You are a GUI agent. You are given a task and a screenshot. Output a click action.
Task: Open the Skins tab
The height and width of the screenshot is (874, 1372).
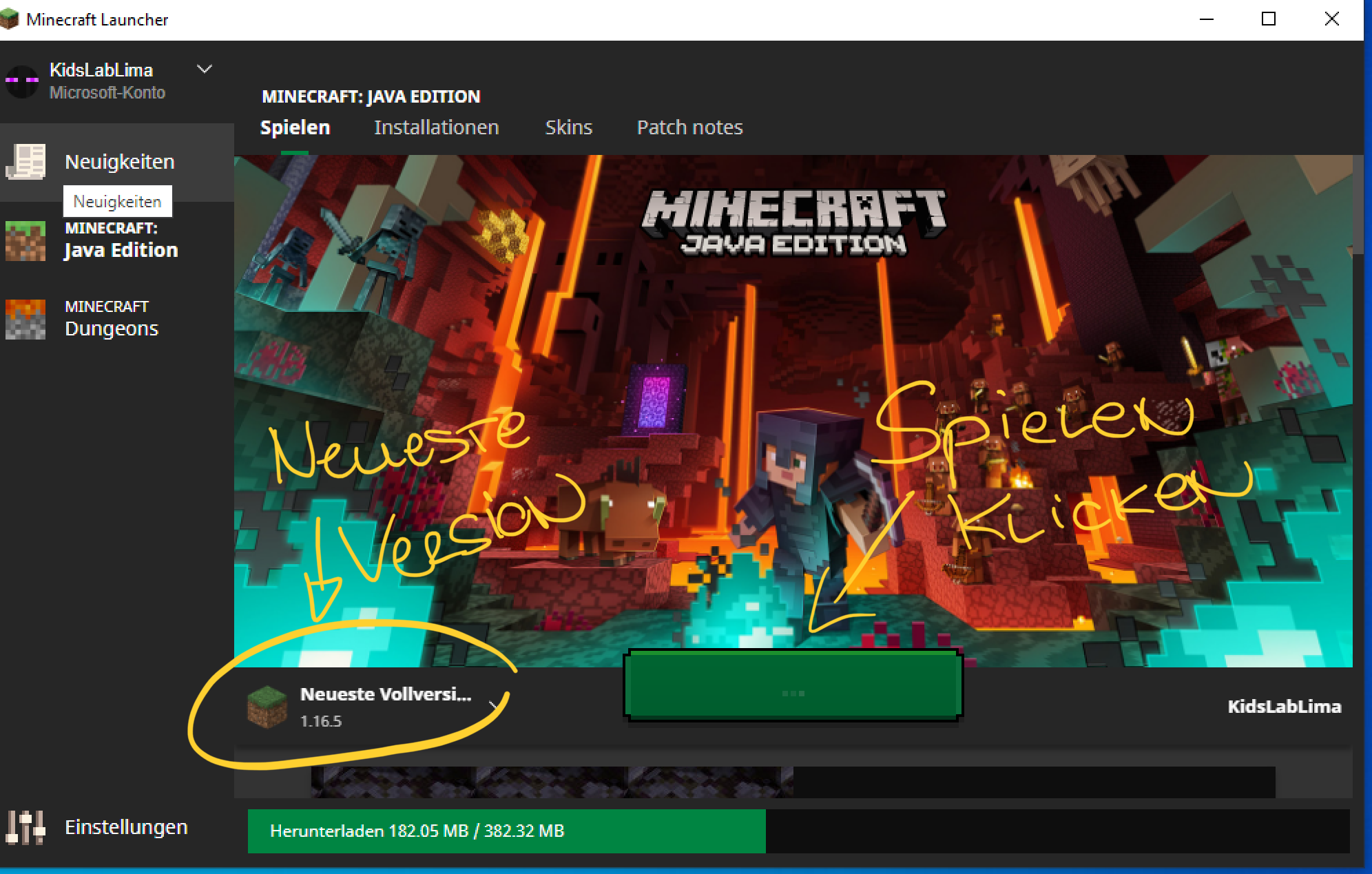tap(569, 127)
